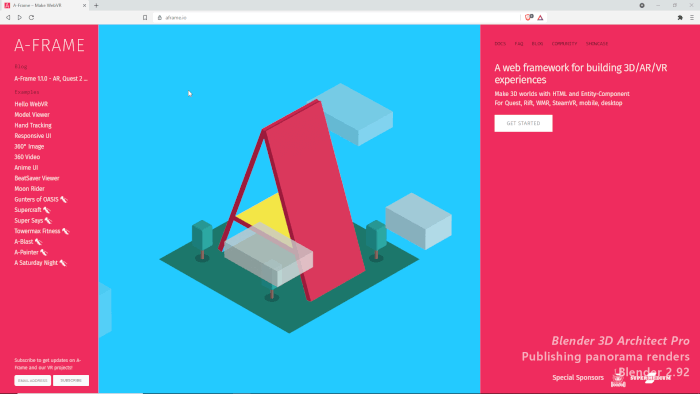Open the extensions puzzle icon
Screen dimensions: 700x394
click(680, 17)
